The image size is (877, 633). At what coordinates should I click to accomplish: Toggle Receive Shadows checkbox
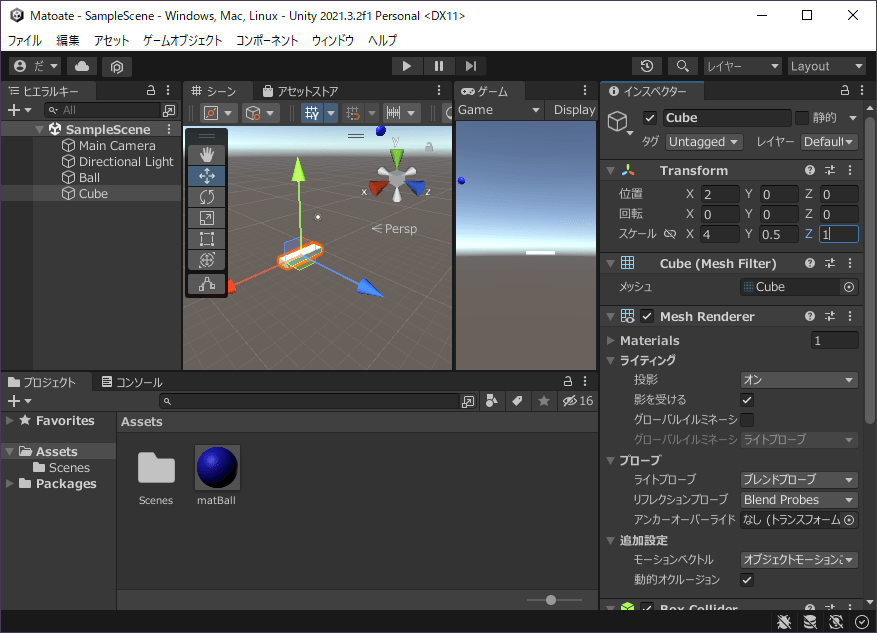click(747, 400)
